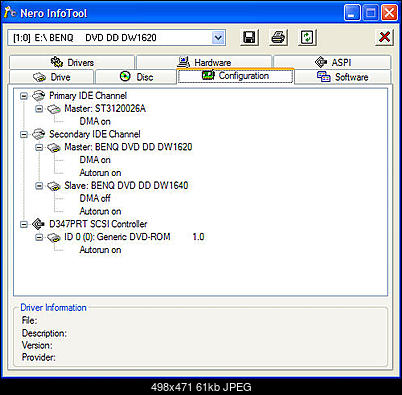This screenshot has width=402, height=395.
Task: Click the Secondary IDE Channel controller icon
Action: pos(38,134)
